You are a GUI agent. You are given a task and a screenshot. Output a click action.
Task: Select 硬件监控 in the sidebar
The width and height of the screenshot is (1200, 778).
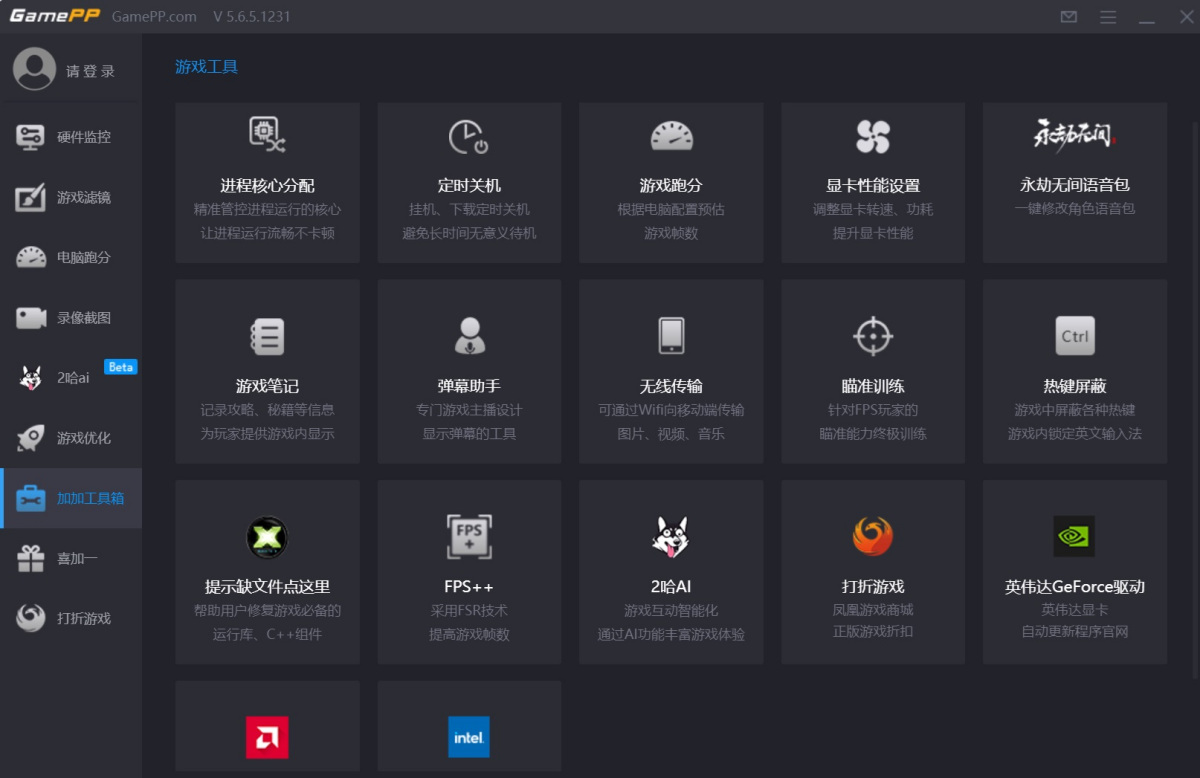tap(70, 136)
